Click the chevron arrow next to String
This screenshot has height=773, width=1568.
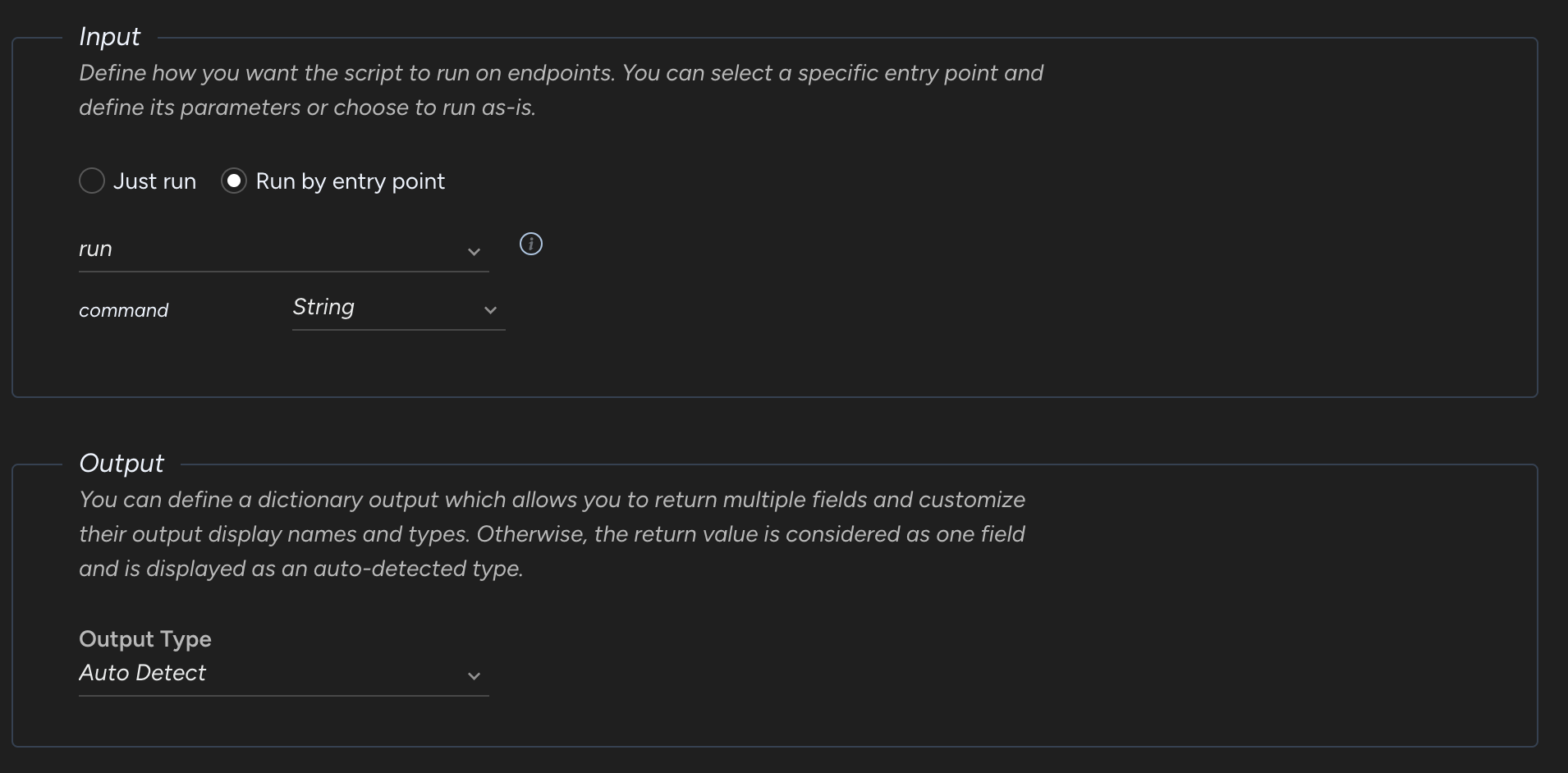pos(490,309)
